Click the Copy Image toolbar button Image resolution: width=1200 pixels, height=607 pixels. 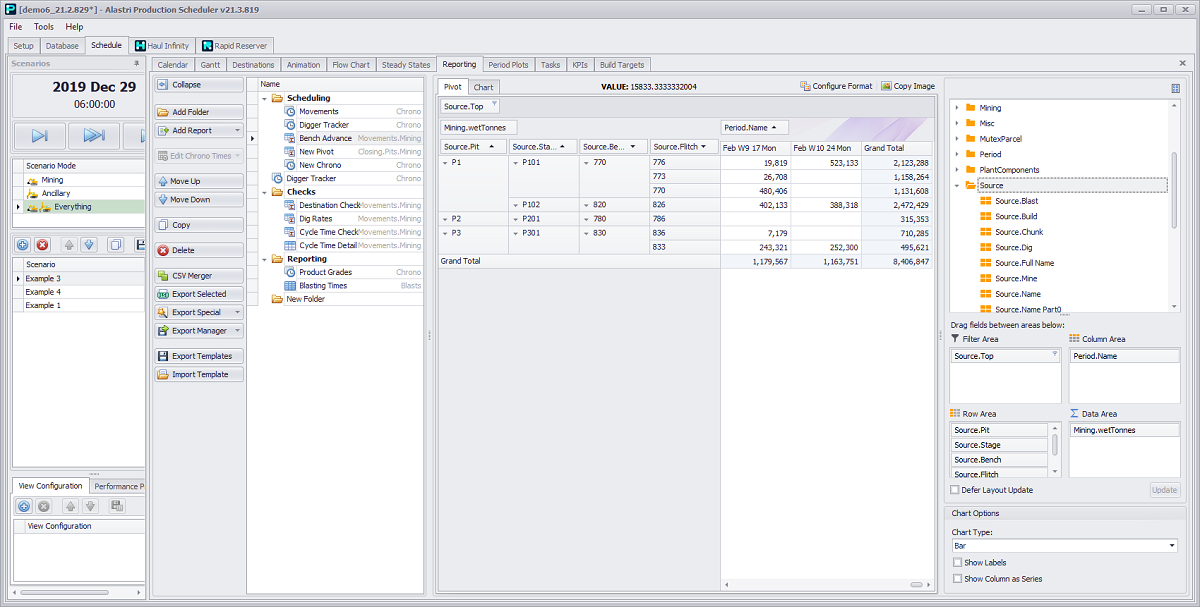[908, 87]
